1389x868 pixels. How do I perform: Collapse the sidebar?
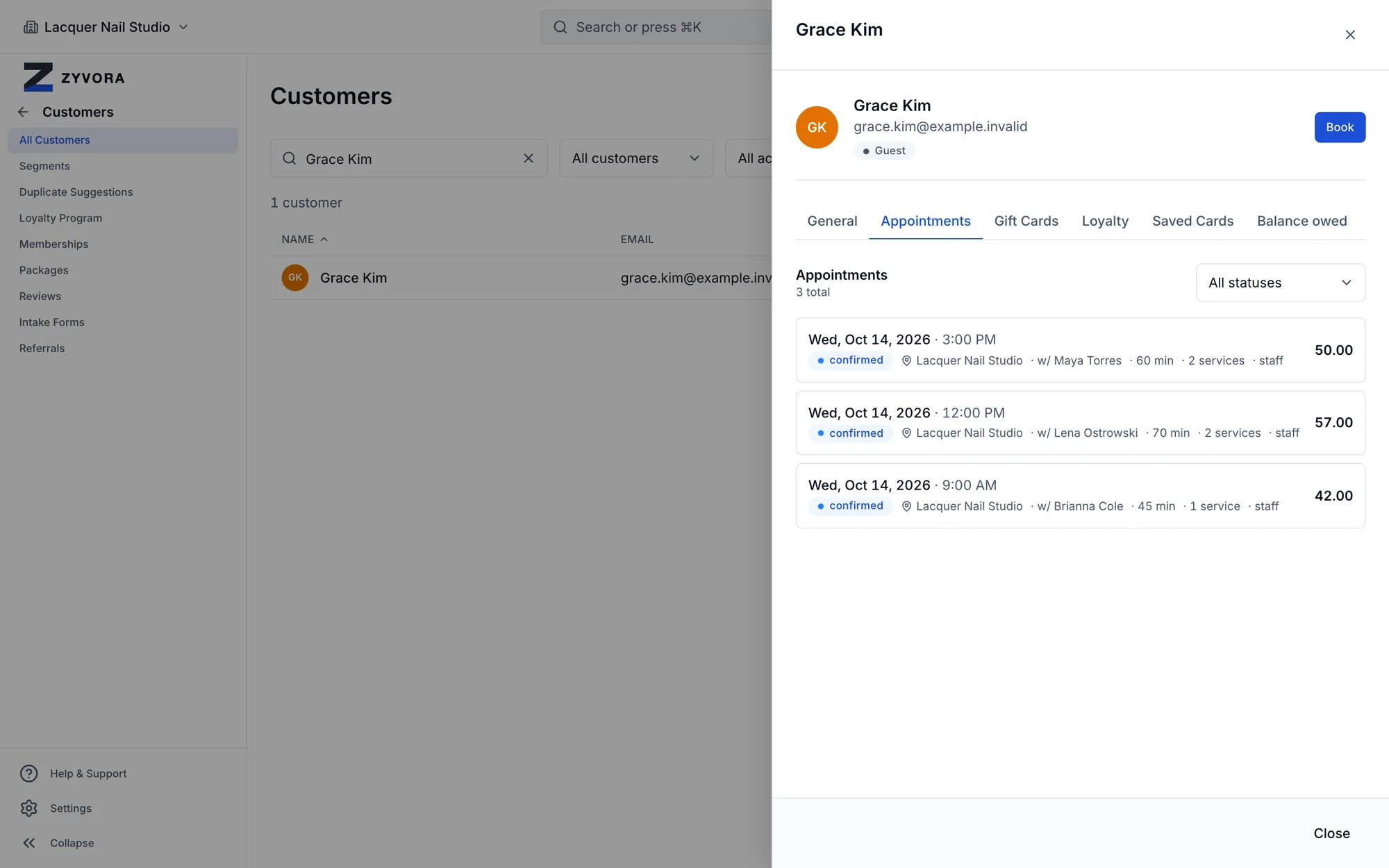point(57,843)
